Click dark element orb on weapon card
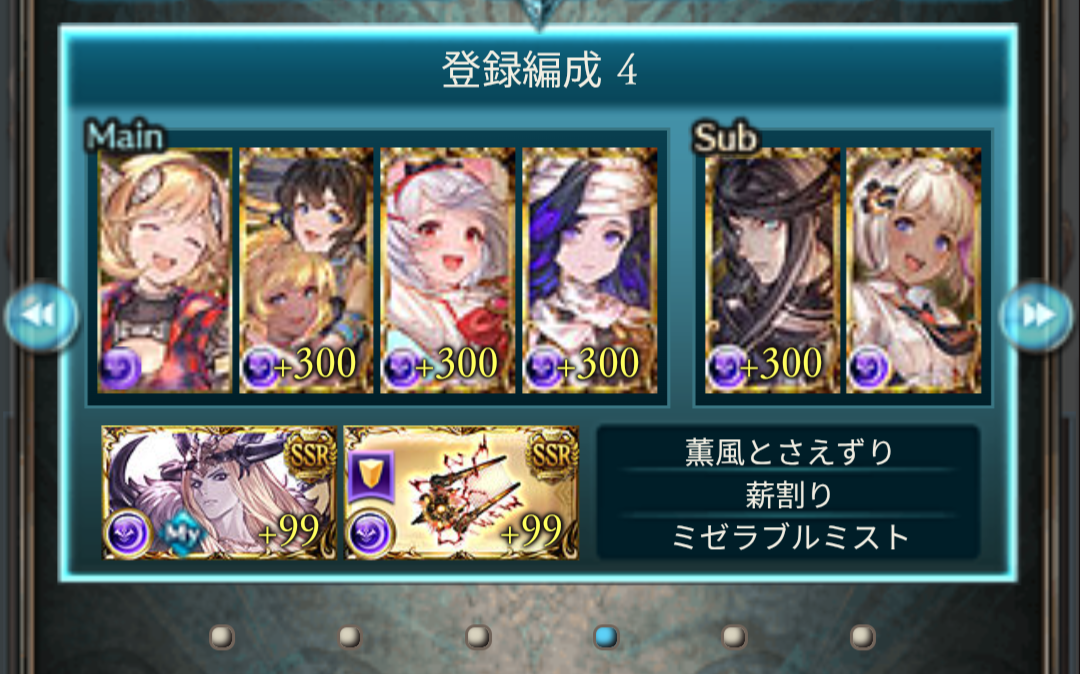This screenshot has width=1080, height=674. [x=371, y=533]
